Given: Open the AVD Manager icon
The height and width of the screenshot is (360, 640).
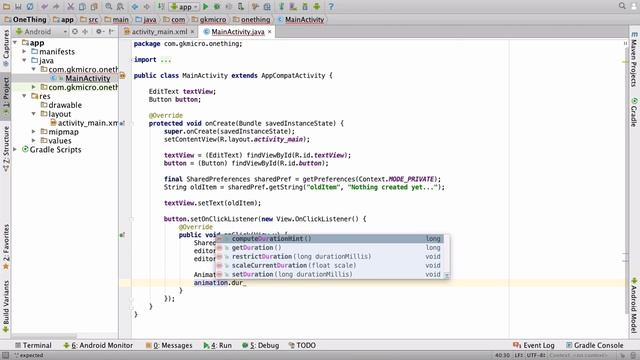Looking at the screenshot, I should tap(293, 7).
